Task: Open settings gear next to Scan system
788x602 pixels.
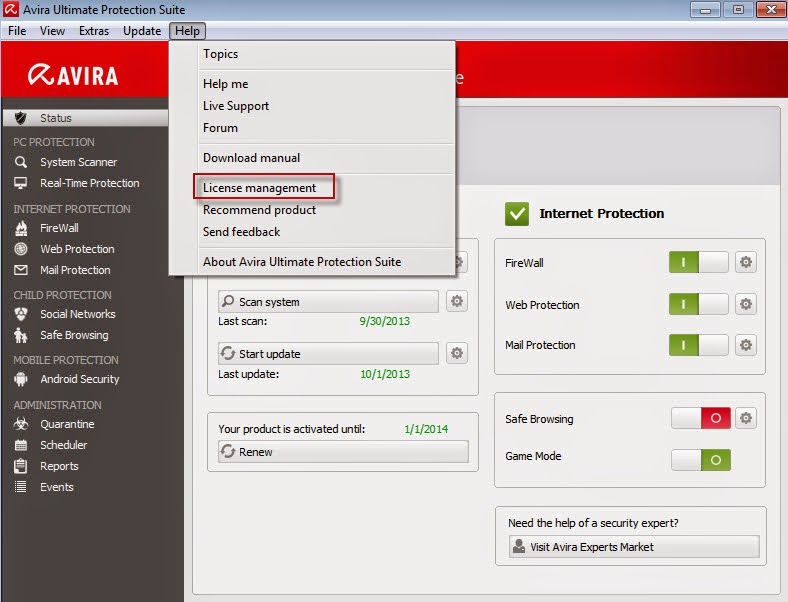Action: pyautogui.click(x=456, y=301)
